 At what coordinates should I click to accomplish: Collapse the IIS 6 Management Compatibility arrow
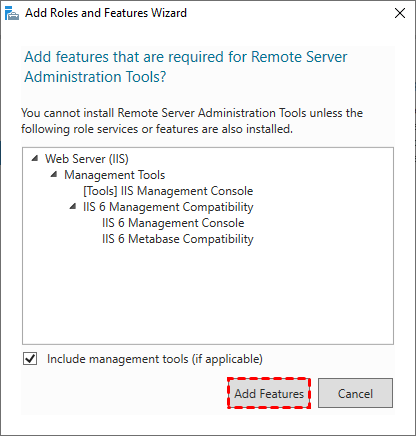pos(73,206)
